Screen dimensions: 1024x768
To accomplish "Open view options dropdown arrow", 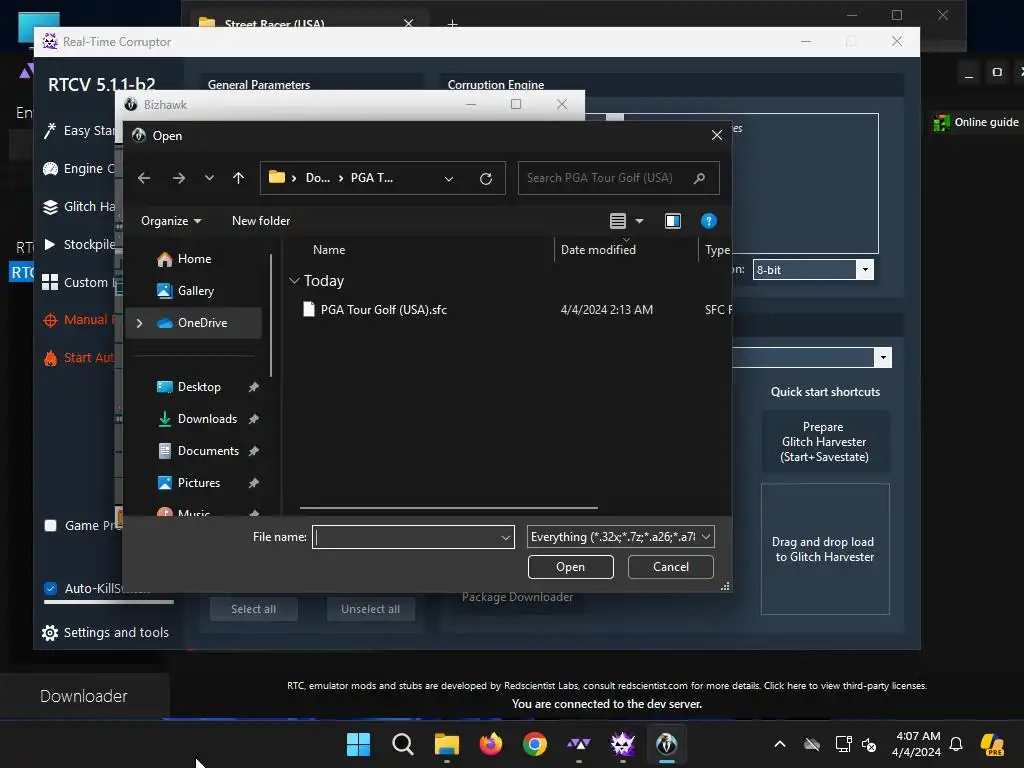I will (x=639, y=221).
